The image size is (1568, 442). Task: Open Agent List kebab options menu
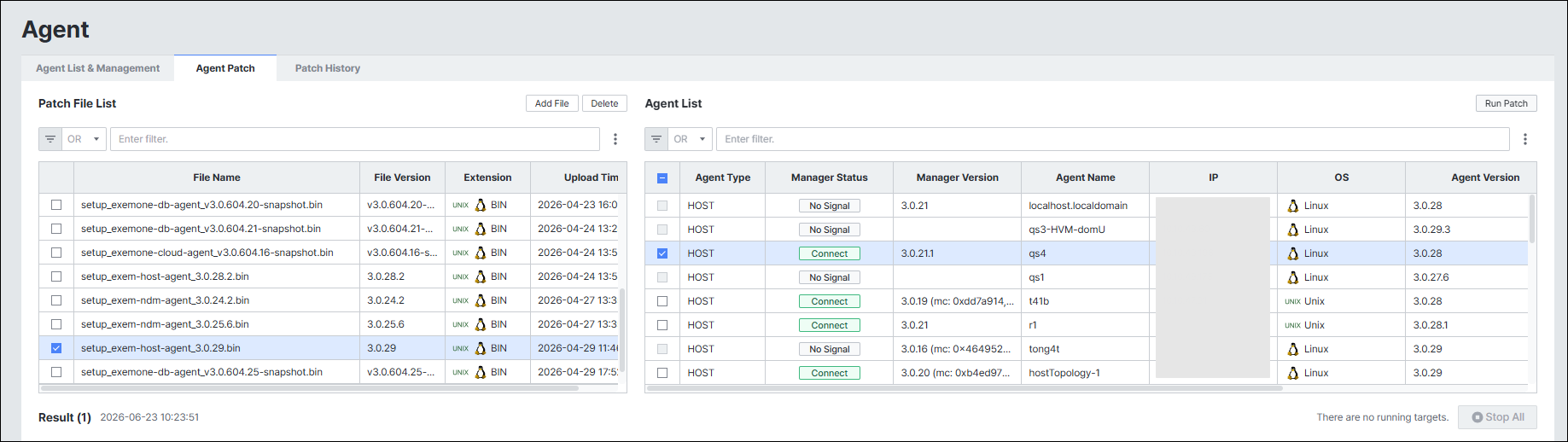(x=1525, y=139)
